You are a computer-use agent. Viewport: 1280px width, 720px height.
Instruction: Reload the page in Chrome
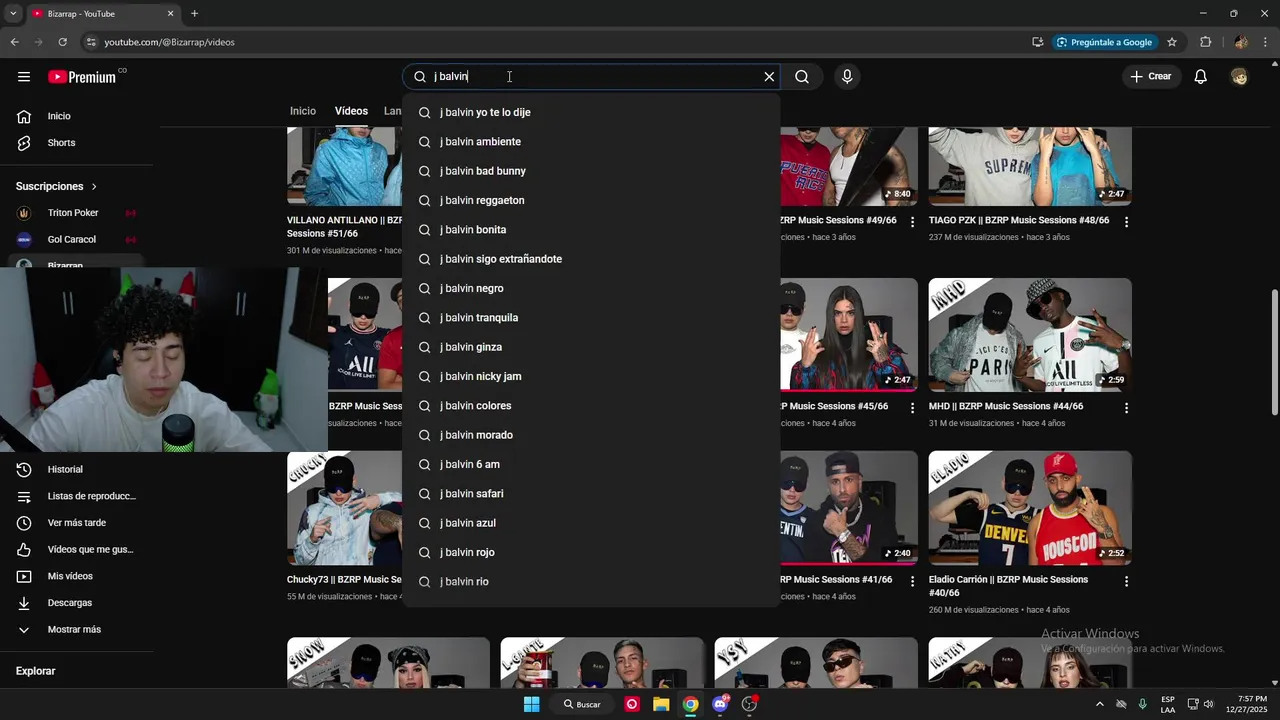coord(62,42)
